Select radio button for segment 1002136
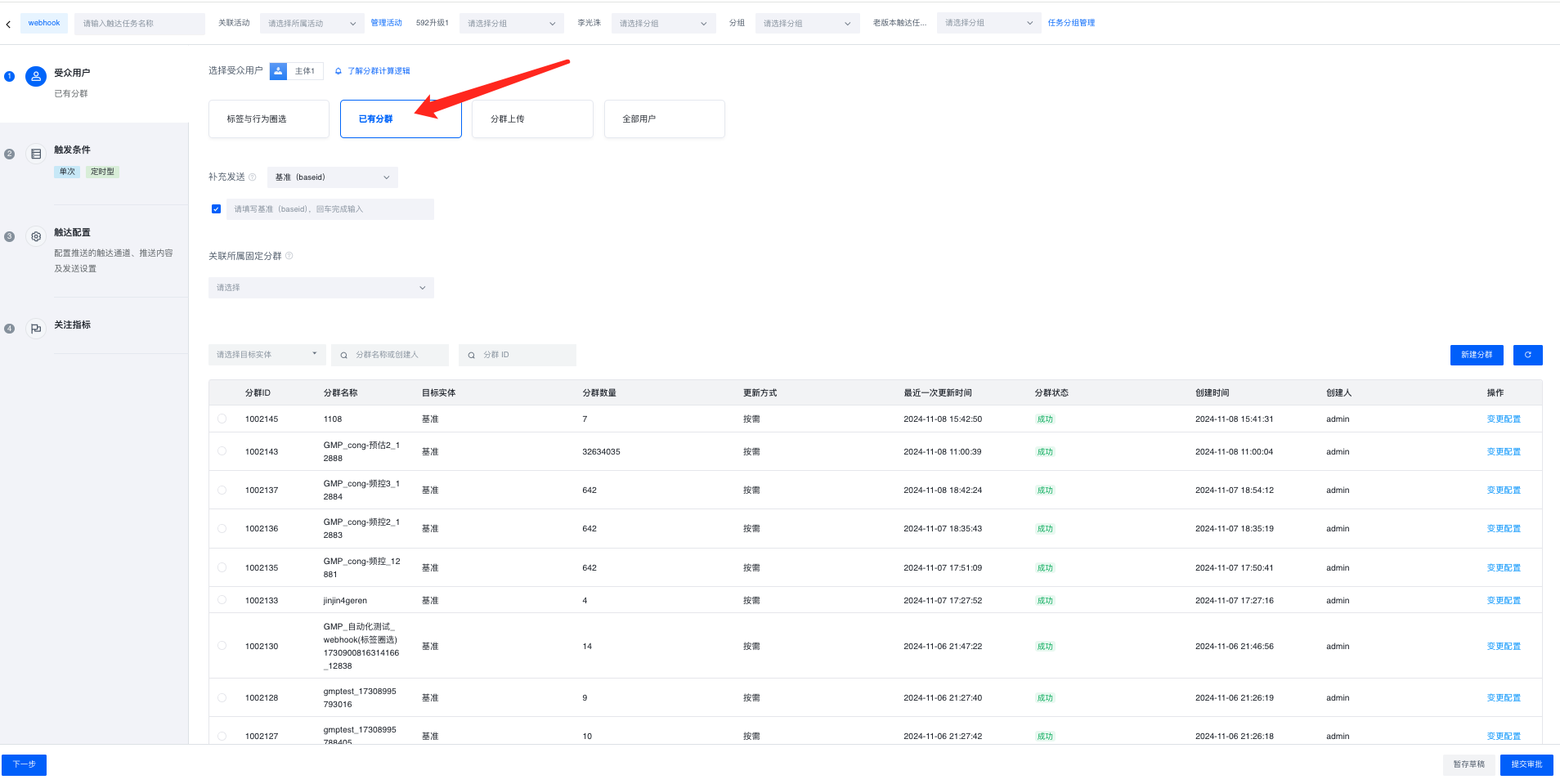 pyautogui.click(x=222, y=528)
